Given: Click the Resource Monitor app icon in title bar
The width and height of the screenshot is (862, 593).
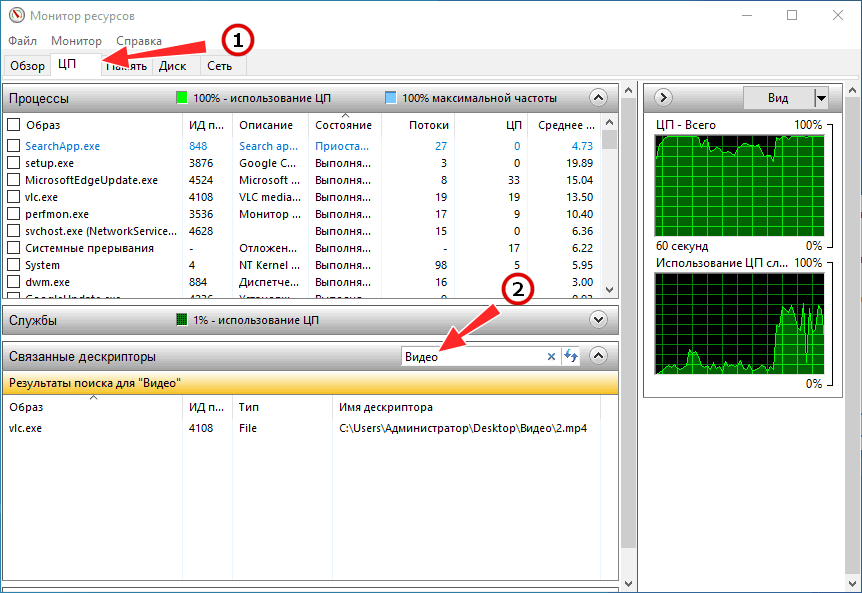Looking at the screenshot, I should tap(14, 16).
